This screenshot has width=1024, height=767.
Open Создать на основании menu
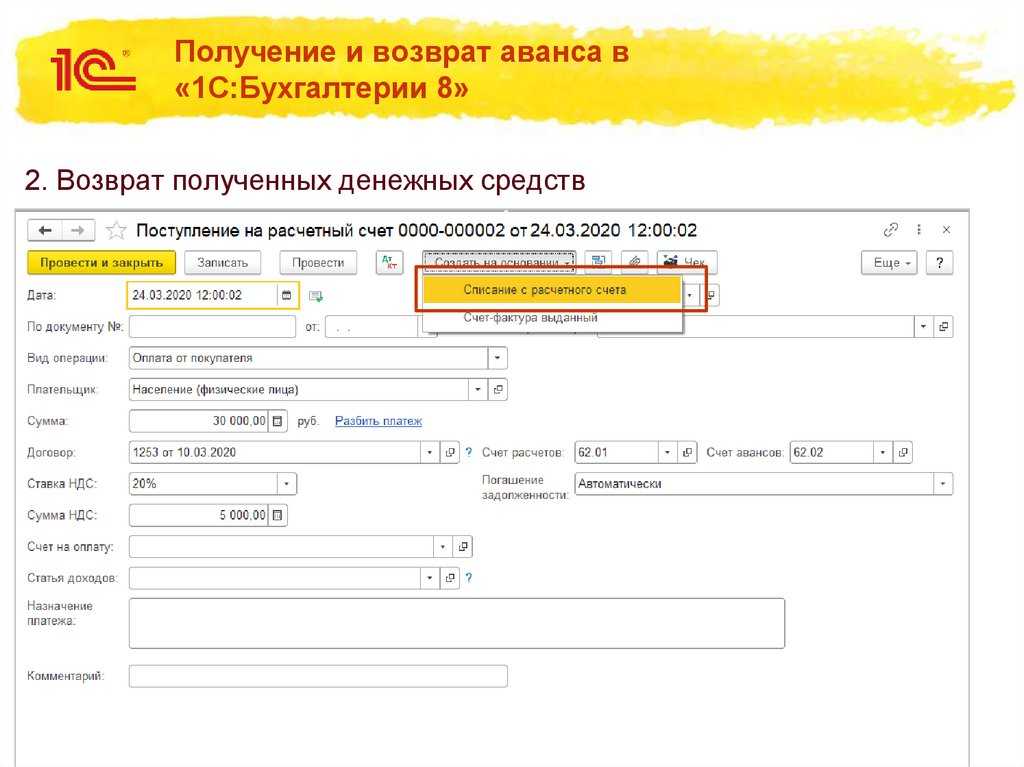[x=499, y=263]
